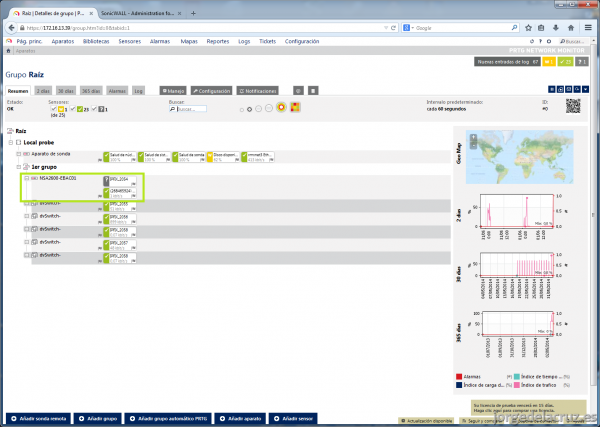This screenshot has width=600, height=427.
Task: Toggle the unknown sensors filter checkbox
Action: pyautogui.click(x=94, y=109)
